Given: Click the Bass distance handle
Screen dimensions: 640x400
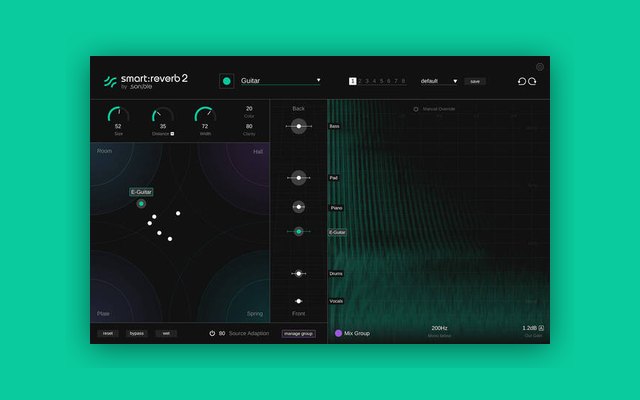Looking at the screenshot, I should tap(299, 126).
